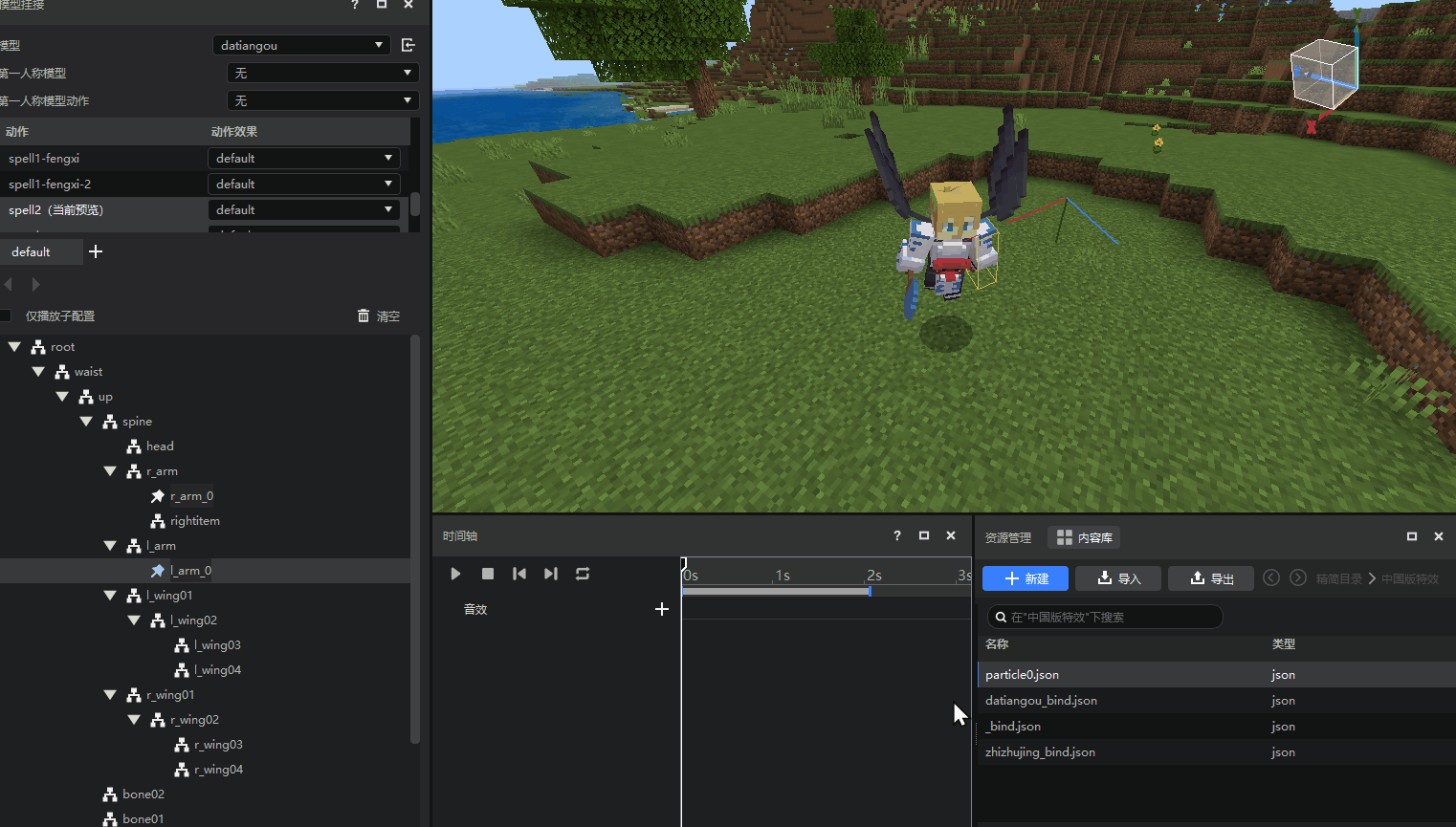Open the 中国版特效 breadcrumb
1456x827 pixels.
[1410, 578]
